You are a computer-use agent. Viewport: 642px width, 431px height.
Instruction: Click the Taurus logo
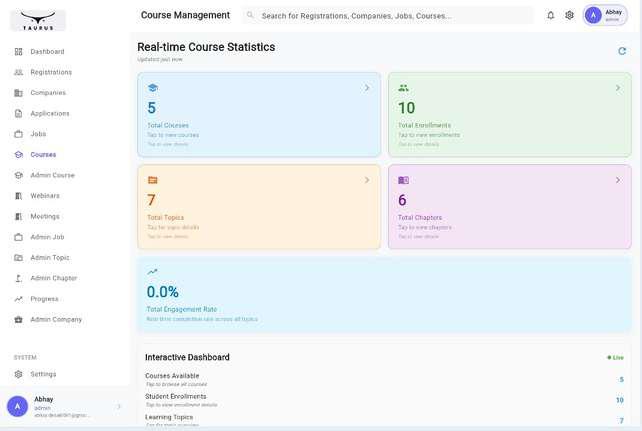pos(38,20)
